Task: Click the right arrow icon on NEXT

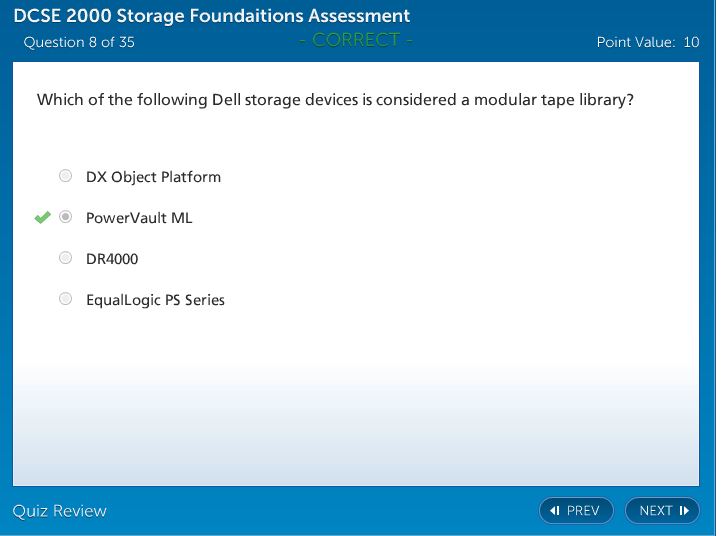Action: [x=684, y=511]
